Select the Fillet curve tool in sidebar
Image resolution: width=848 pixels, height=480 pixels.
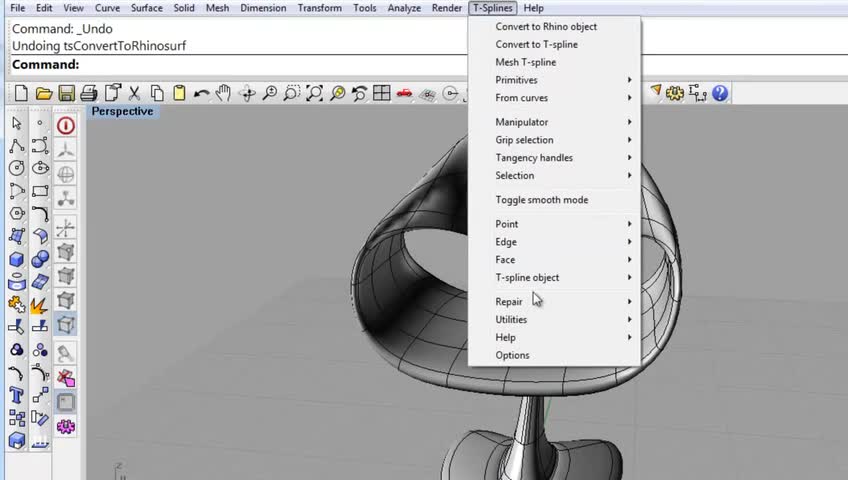tap(39, 214)
